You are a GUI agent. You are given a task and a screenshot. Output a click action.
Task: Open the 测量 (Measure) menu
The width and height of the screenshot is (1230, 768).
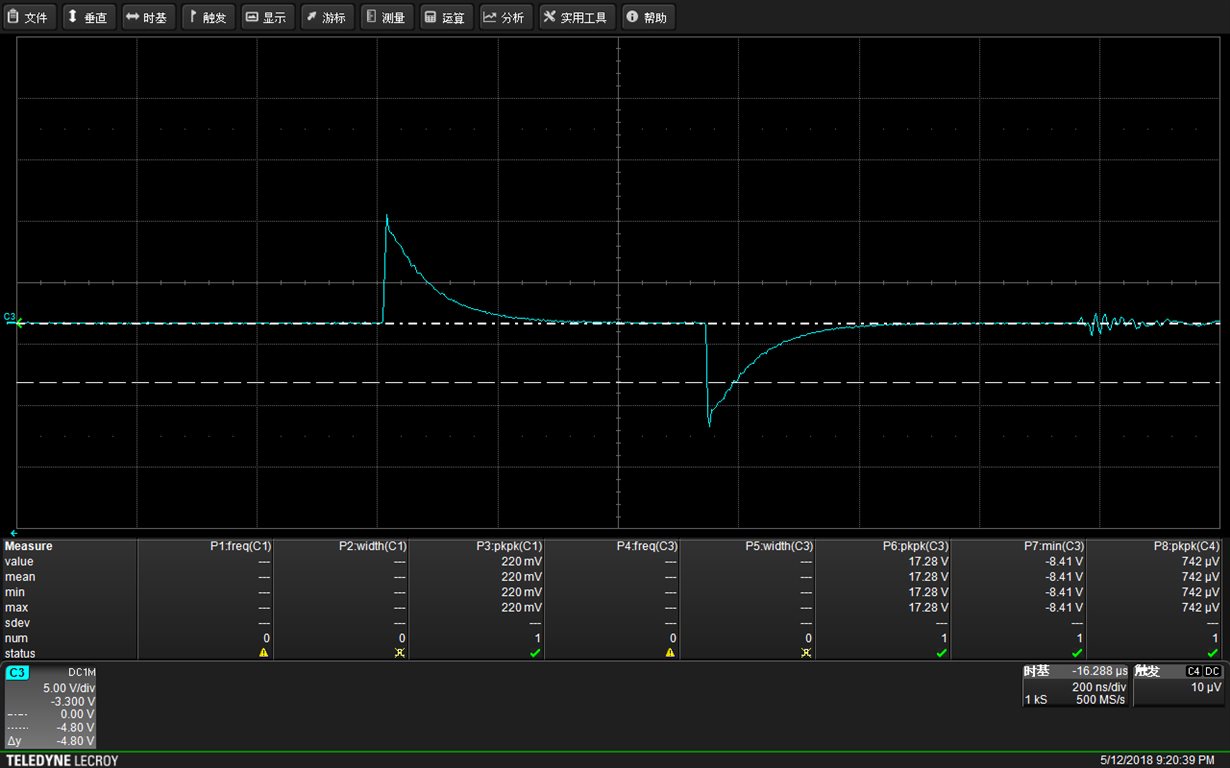(x=386, y=17)
